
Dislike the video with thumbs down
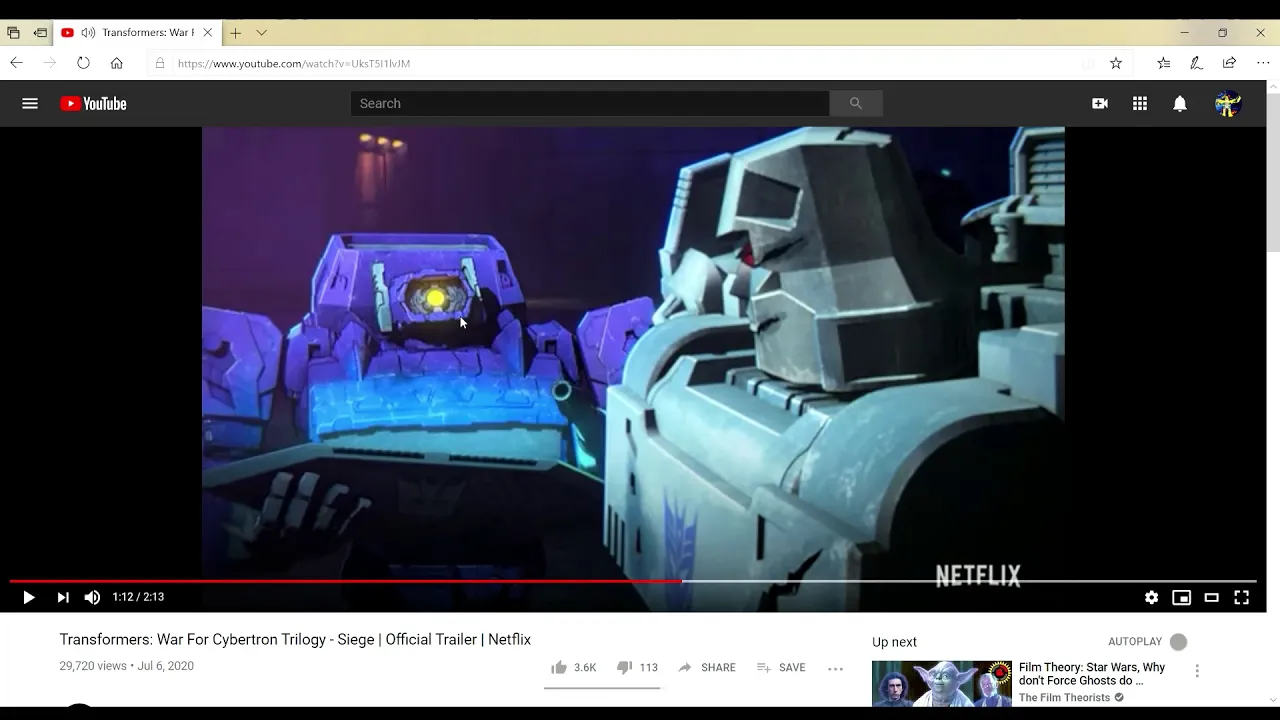[637, 667]
